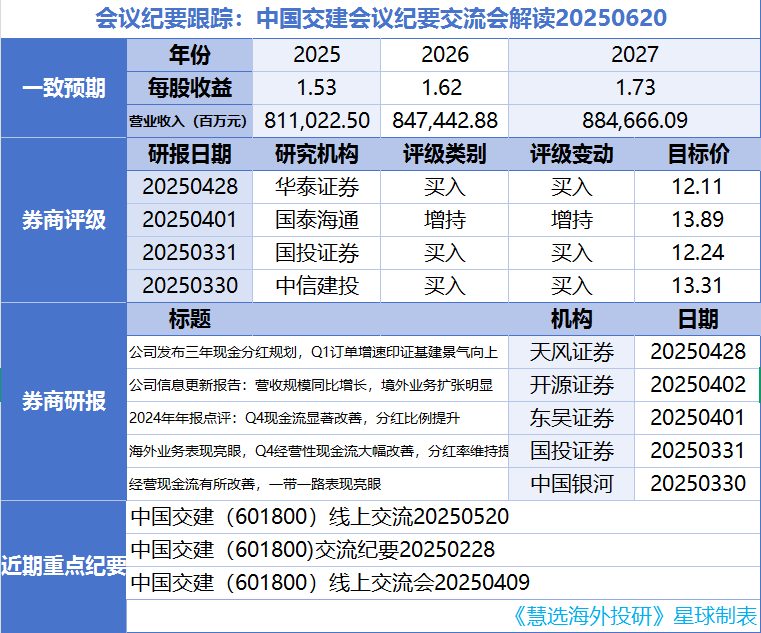Open report 海外业务表现亮眼

317,451
